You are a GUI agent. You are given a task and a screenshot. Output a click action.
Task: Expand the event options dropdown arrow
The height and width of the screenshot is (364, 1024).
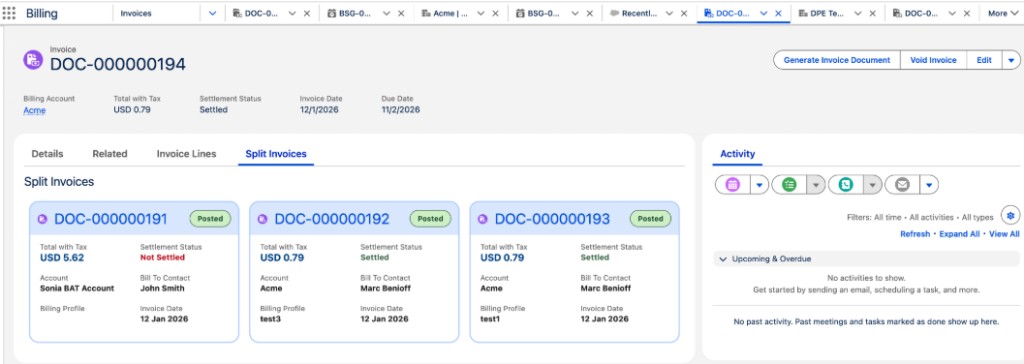(x=759, y=185)
